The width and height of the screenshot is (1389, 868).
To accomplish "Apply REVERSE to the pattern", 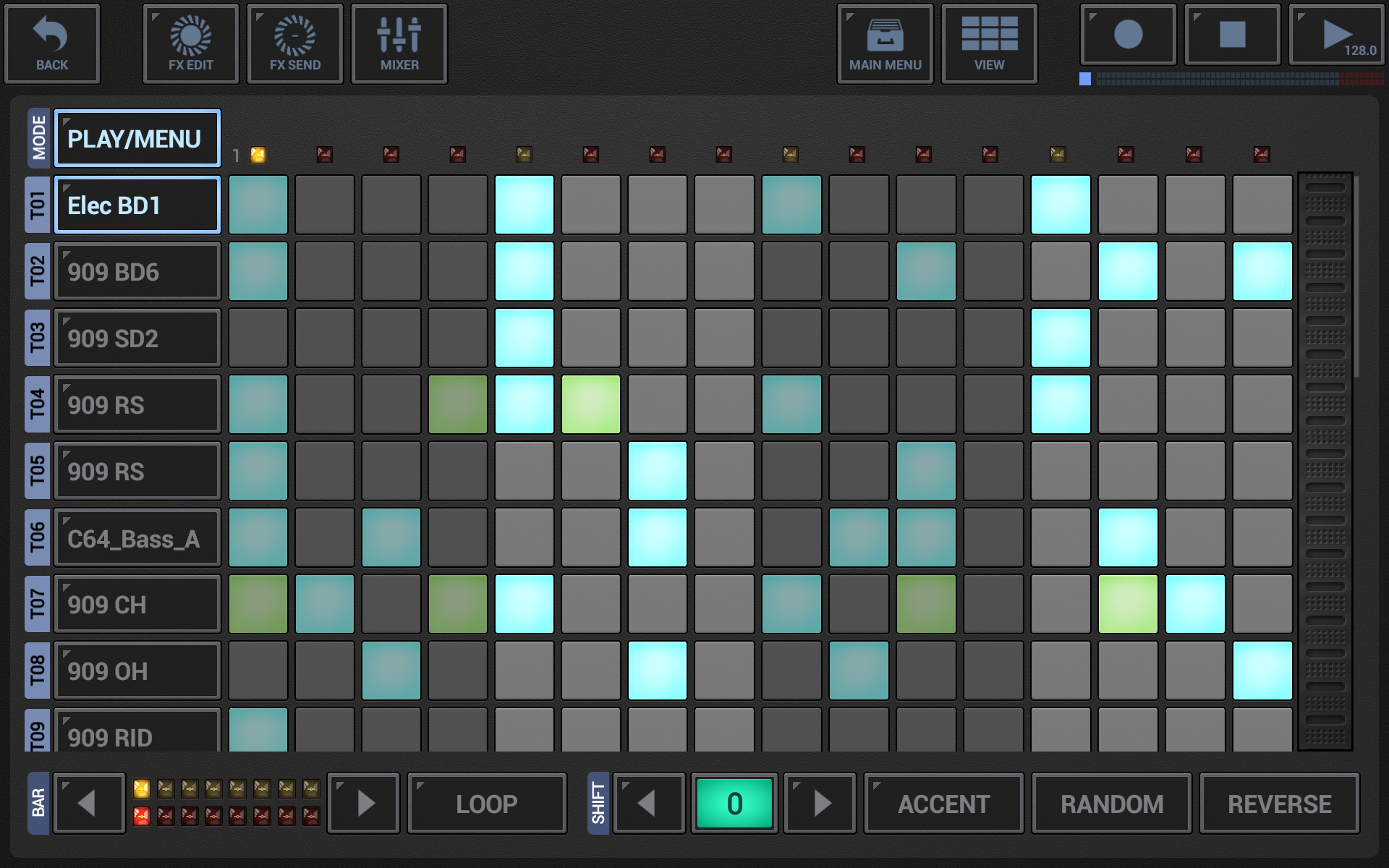I will coord(1280,803).
